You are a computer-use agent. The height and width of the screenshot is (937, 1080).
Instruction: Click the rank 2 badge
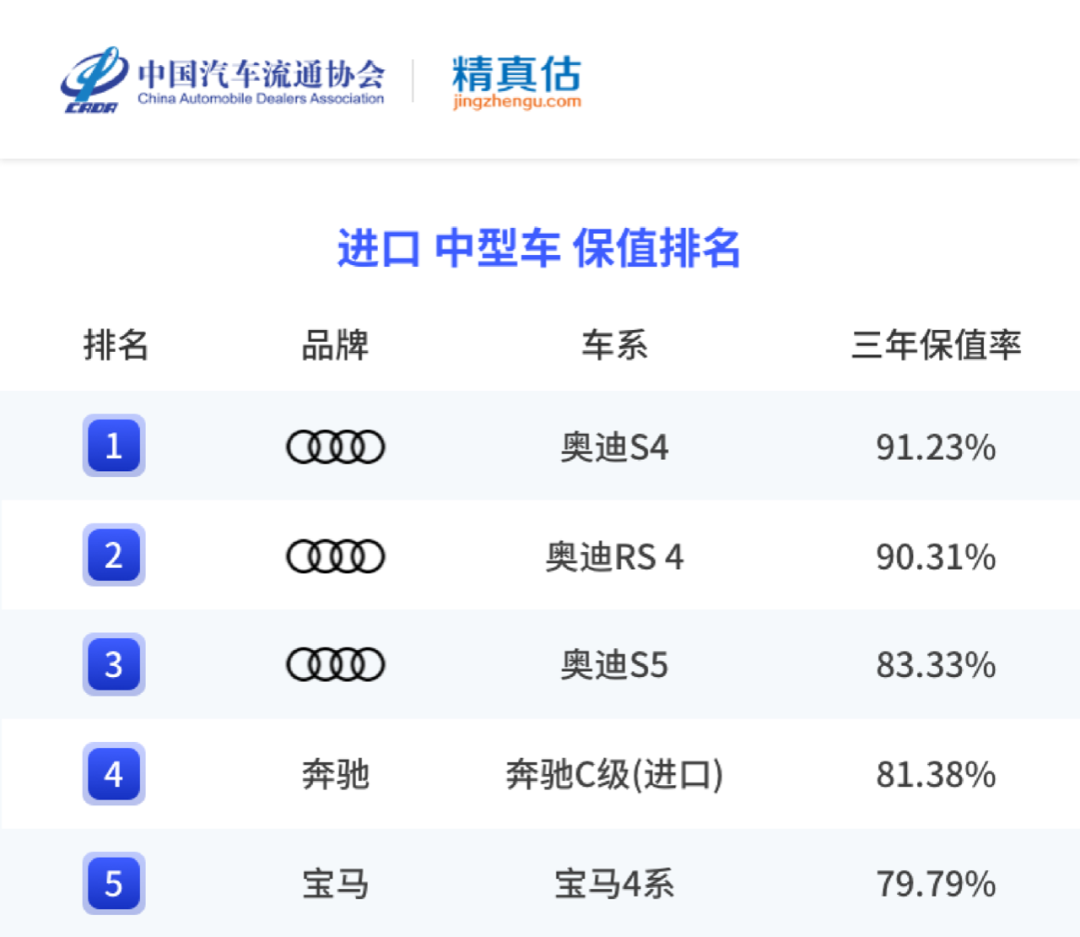point(114,555)
